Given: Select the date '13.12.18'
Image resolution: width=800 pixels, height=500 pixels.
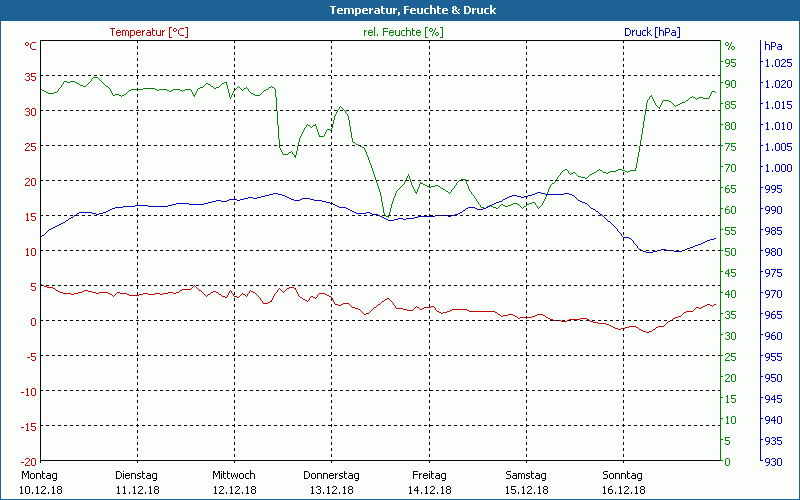Looking at the screenshot, I should pos(332,490).
